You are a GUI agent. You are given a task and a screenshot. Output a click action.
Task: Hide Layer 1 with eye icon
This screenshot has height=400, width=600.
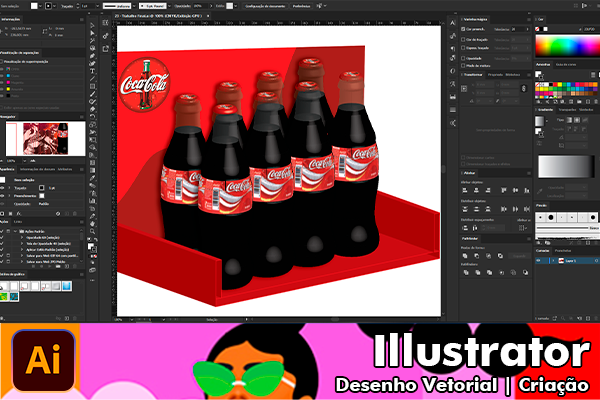coord(538,260)
